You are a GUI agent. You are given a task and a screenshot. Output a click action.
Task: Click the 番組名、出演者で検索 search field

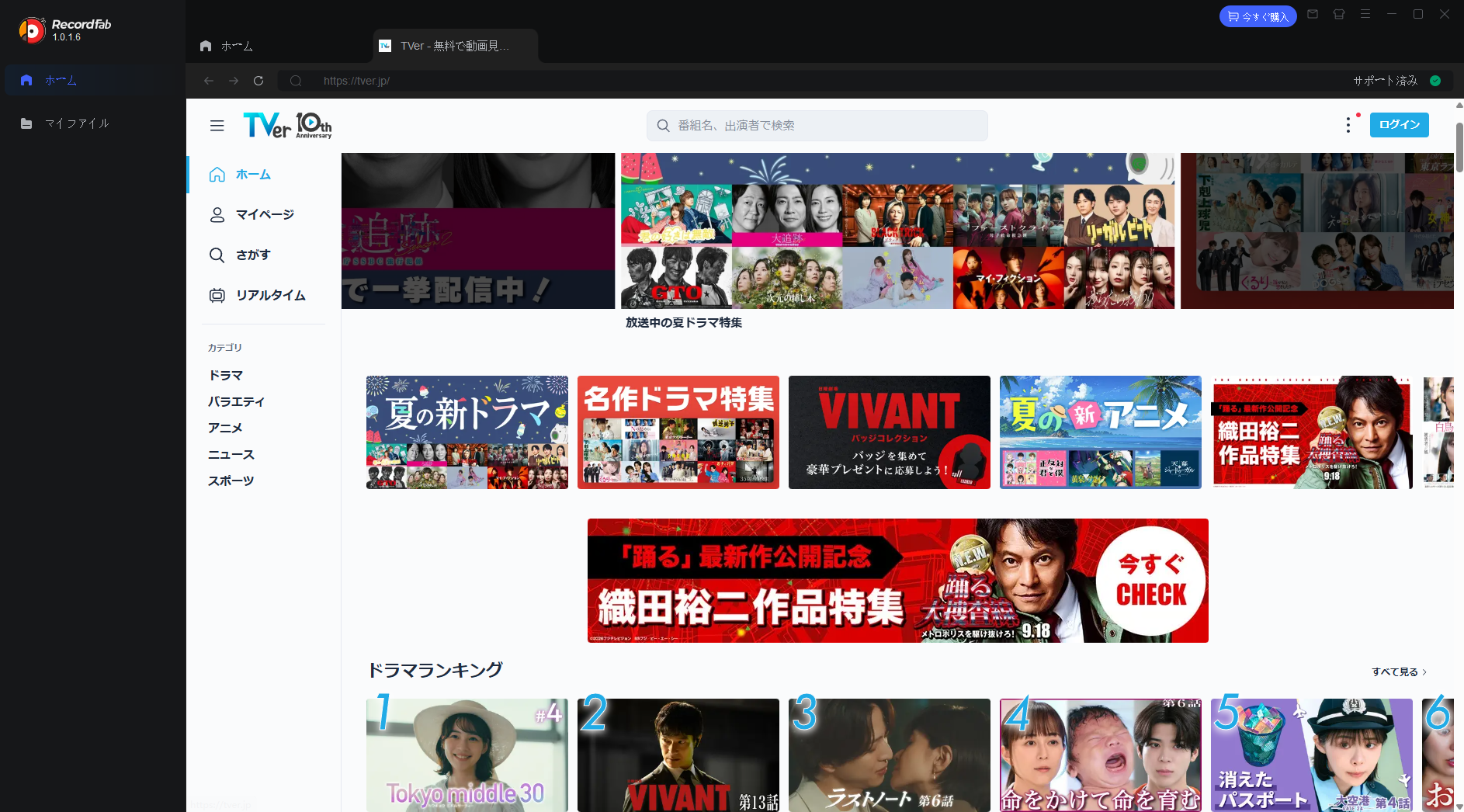[x=817, y=126]
